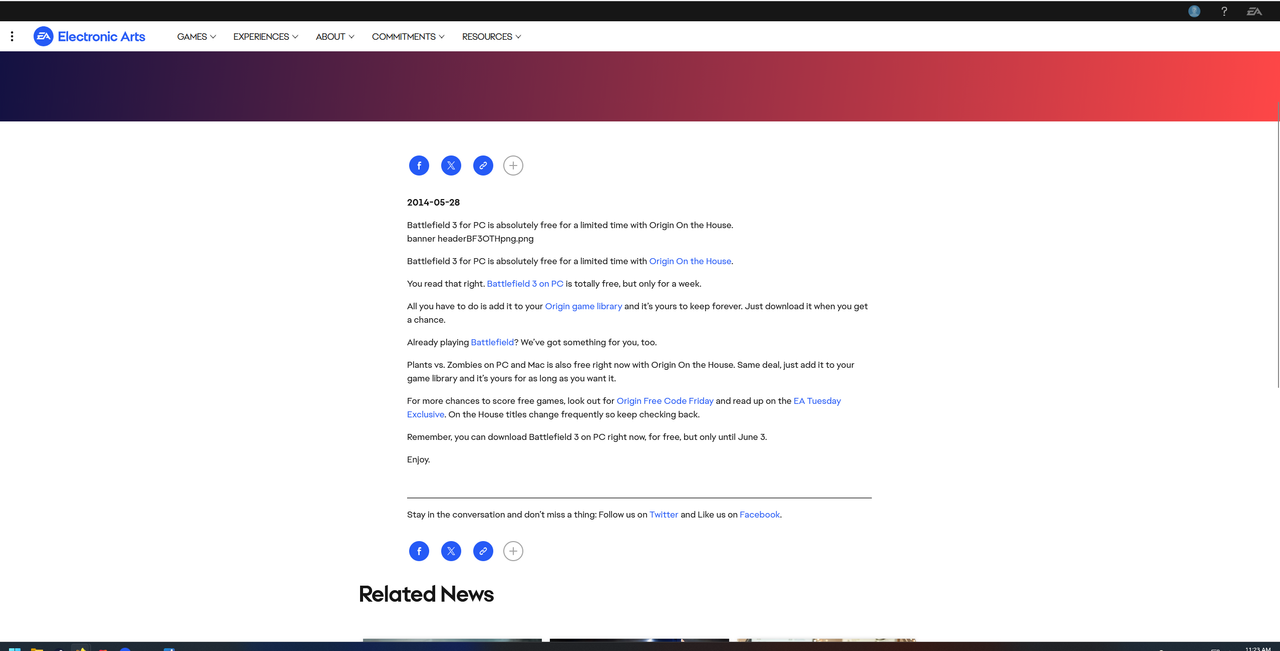The height and width of the screenshot is (651, 1280).
Task: Follow the Battlefield 3 on PC link
Action: coord(525,284)
